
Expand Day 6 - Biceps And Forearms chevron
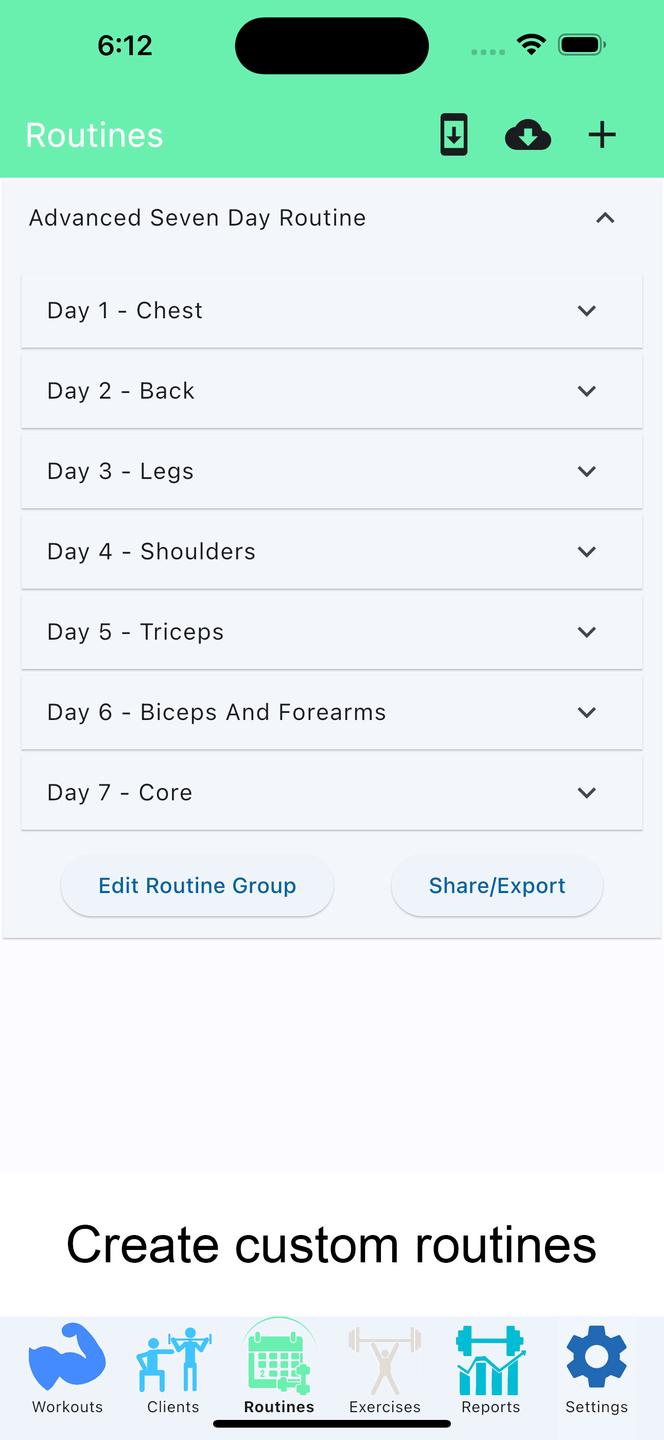click(x=587, y=712)
